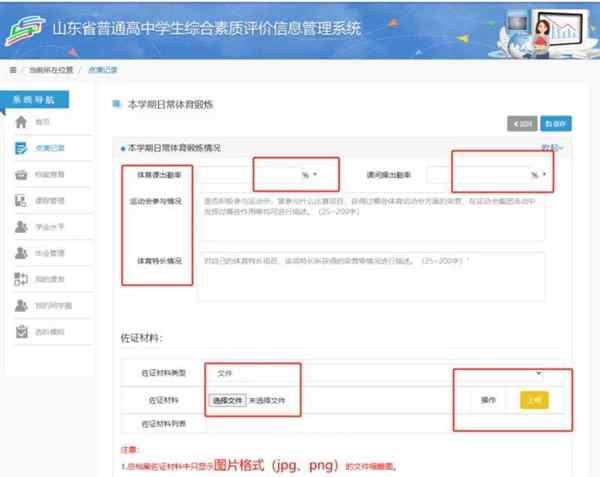Screen dimensions: 600x477
Task: Click the clipboard-check icon at sidebar bottom
Action: point(22,331)
